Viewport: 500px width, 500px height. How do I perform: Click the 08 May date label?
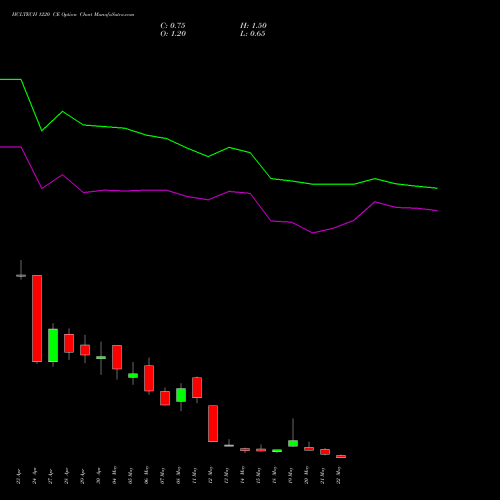pyautogui.click(x=179, y=476)
